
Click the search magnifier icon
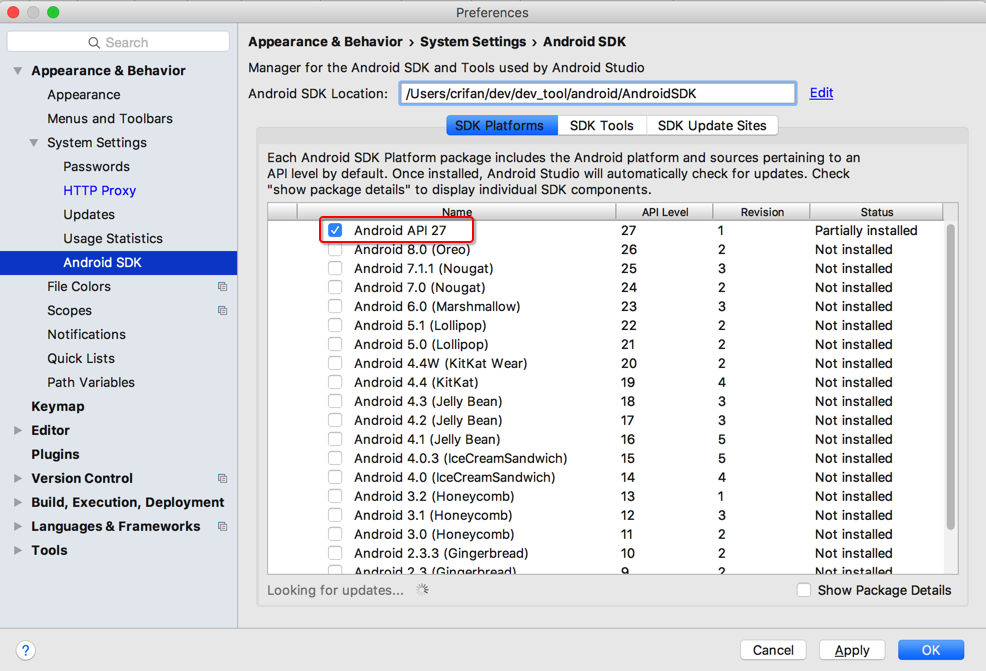pyautogui.click(x=94, y=43)
